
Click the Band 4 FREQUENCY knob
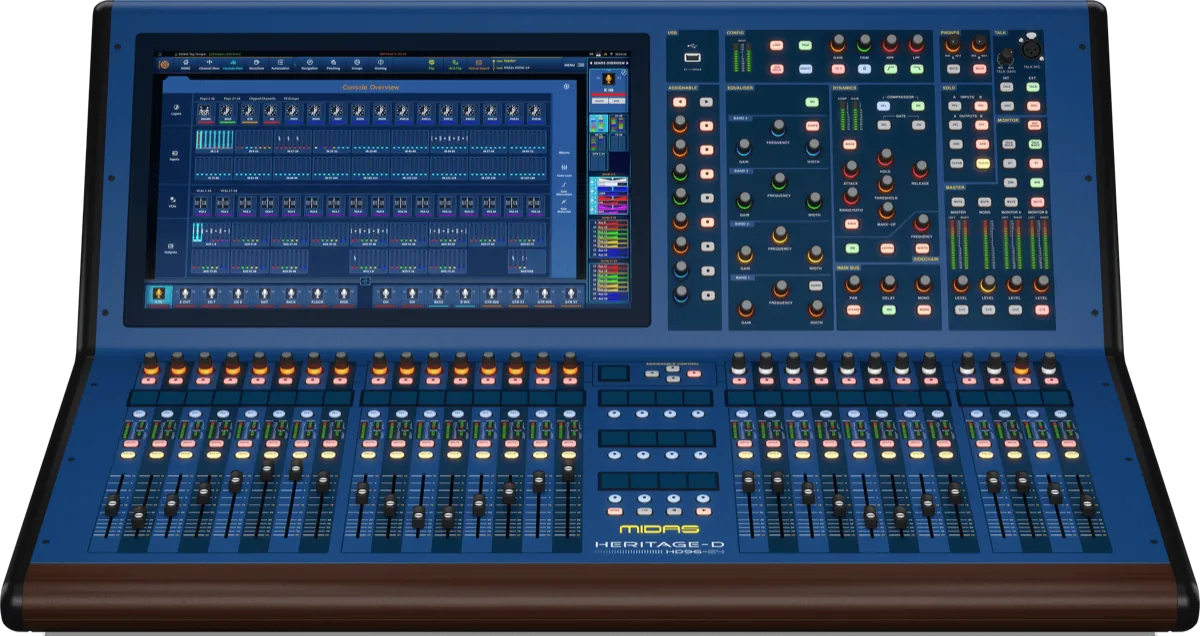(x=778, y=127)
